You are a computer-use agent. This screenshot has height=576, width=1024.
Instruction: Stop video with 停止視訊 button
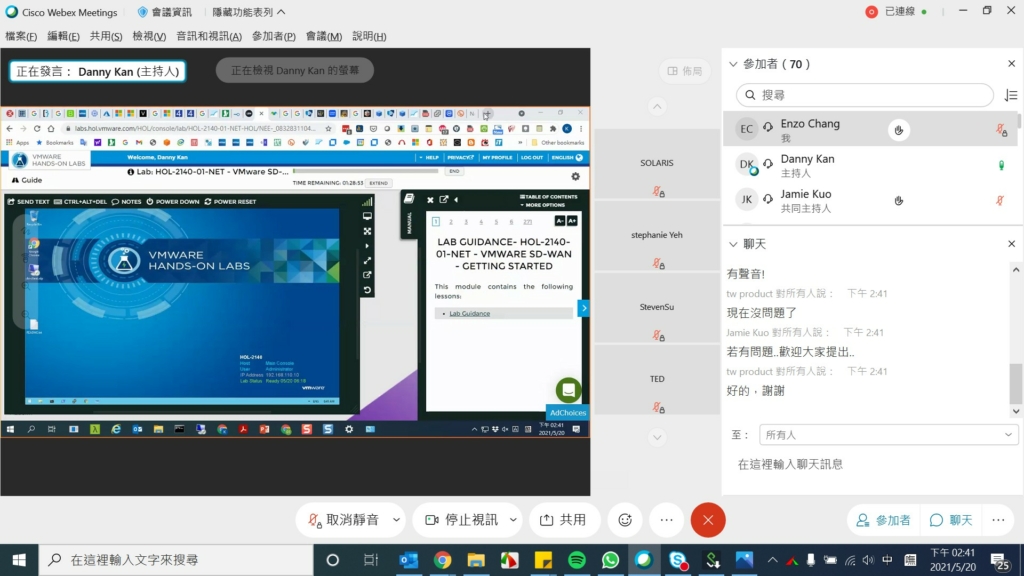[x=462, y=520]
